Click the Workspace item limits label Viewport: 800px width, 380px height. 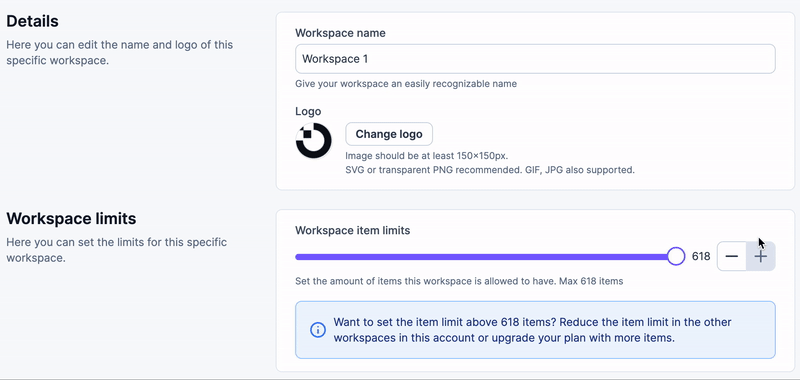coord(353,231)
